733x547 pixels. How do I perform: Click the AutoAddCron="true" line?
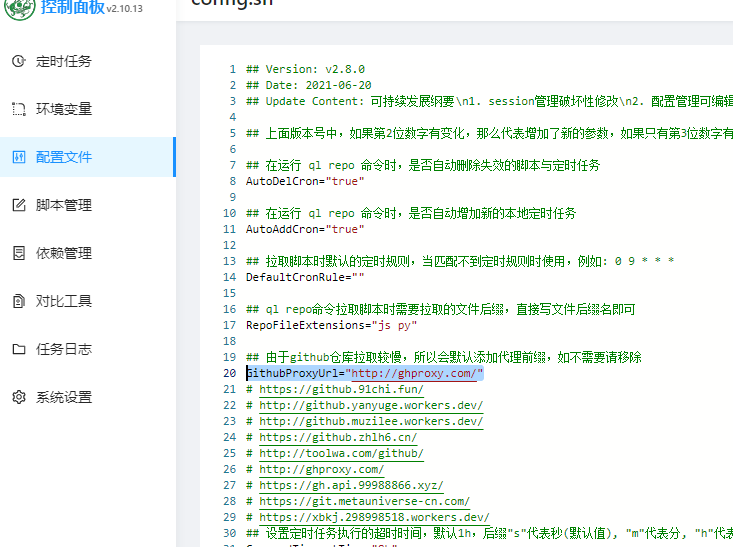[305, 229]
